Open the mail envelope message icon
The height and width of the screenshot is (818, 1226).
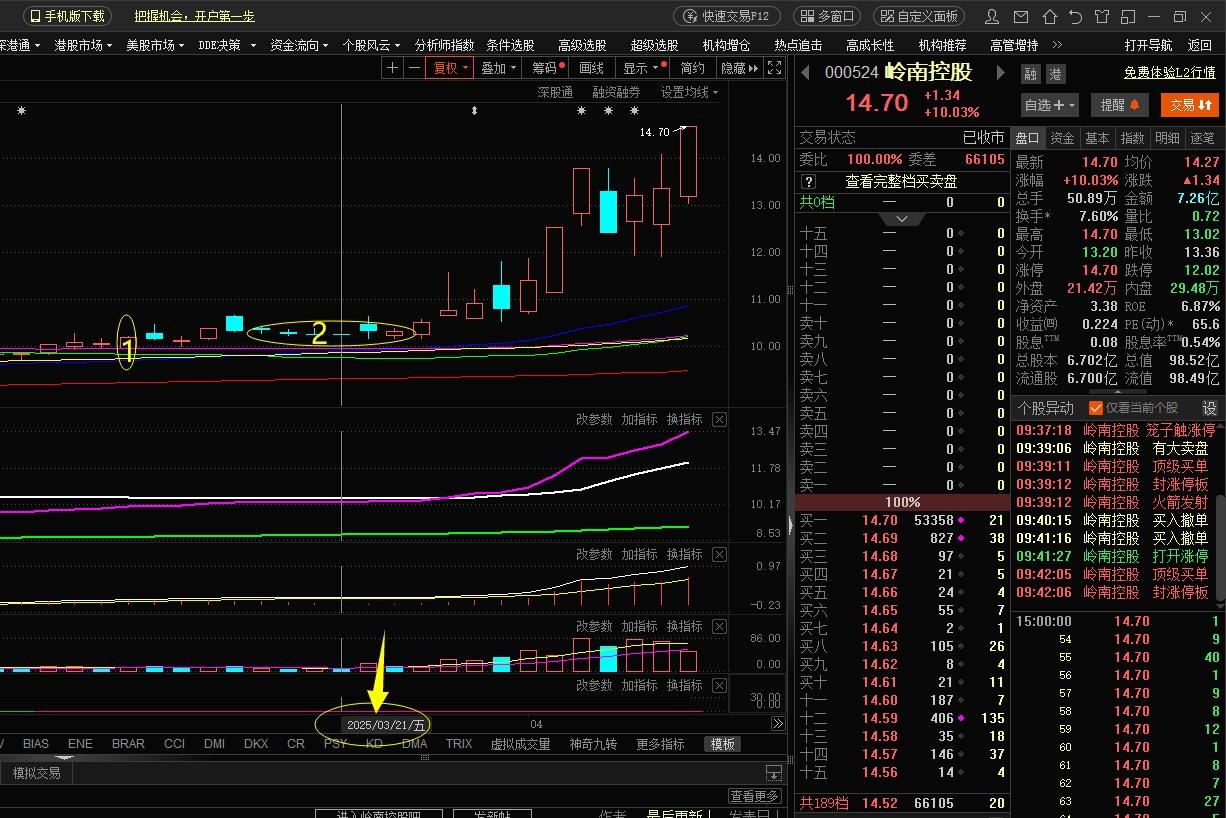(1020, 17)
